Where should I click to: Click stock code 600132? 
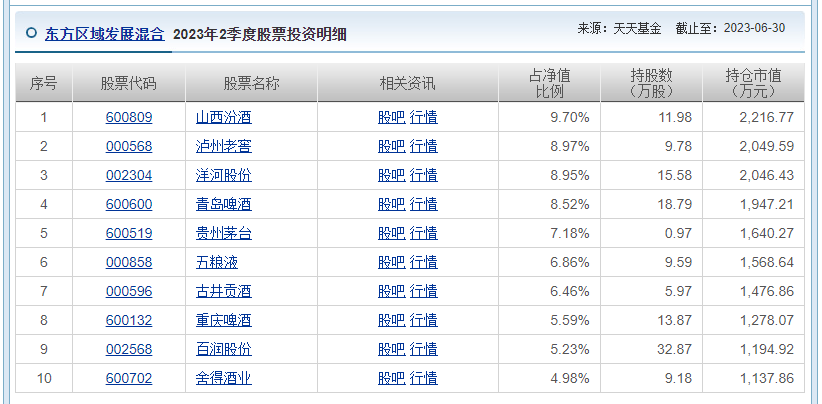129,320
